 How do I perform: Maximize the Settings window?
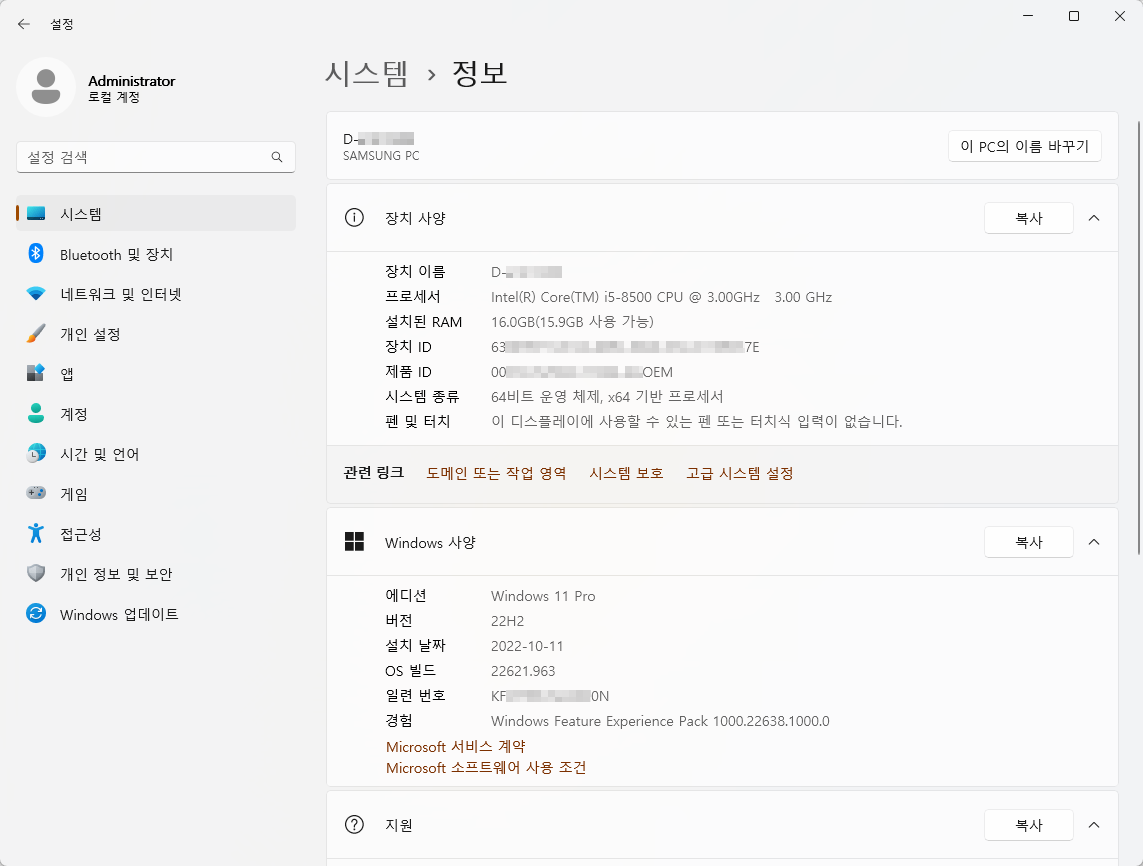tap(1074, 16)
